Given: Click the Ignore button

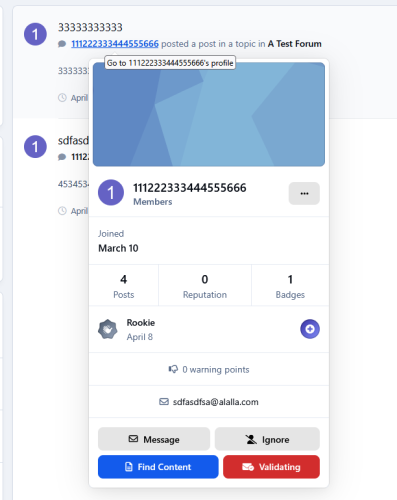Looking at the screenshot, I should [x=267, y=439].
